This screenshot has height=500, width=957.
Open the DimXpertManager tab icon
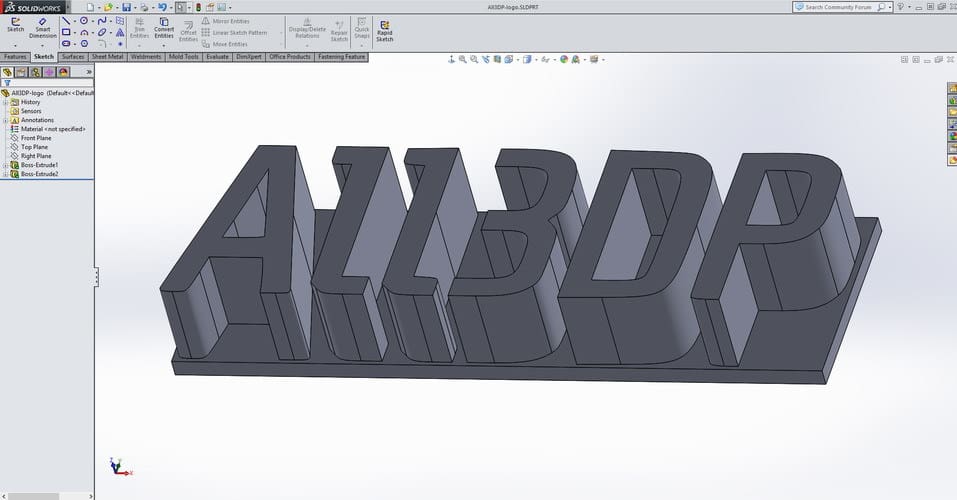point(49,72)
